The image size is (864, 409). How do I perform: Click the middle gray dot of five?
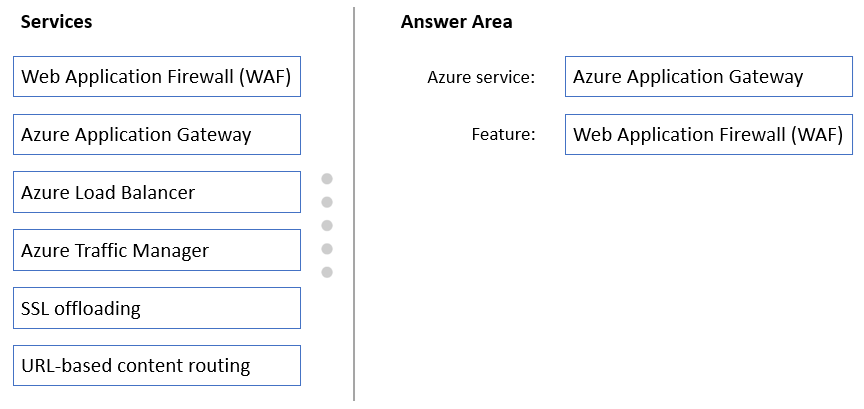(x=327, y=225)
